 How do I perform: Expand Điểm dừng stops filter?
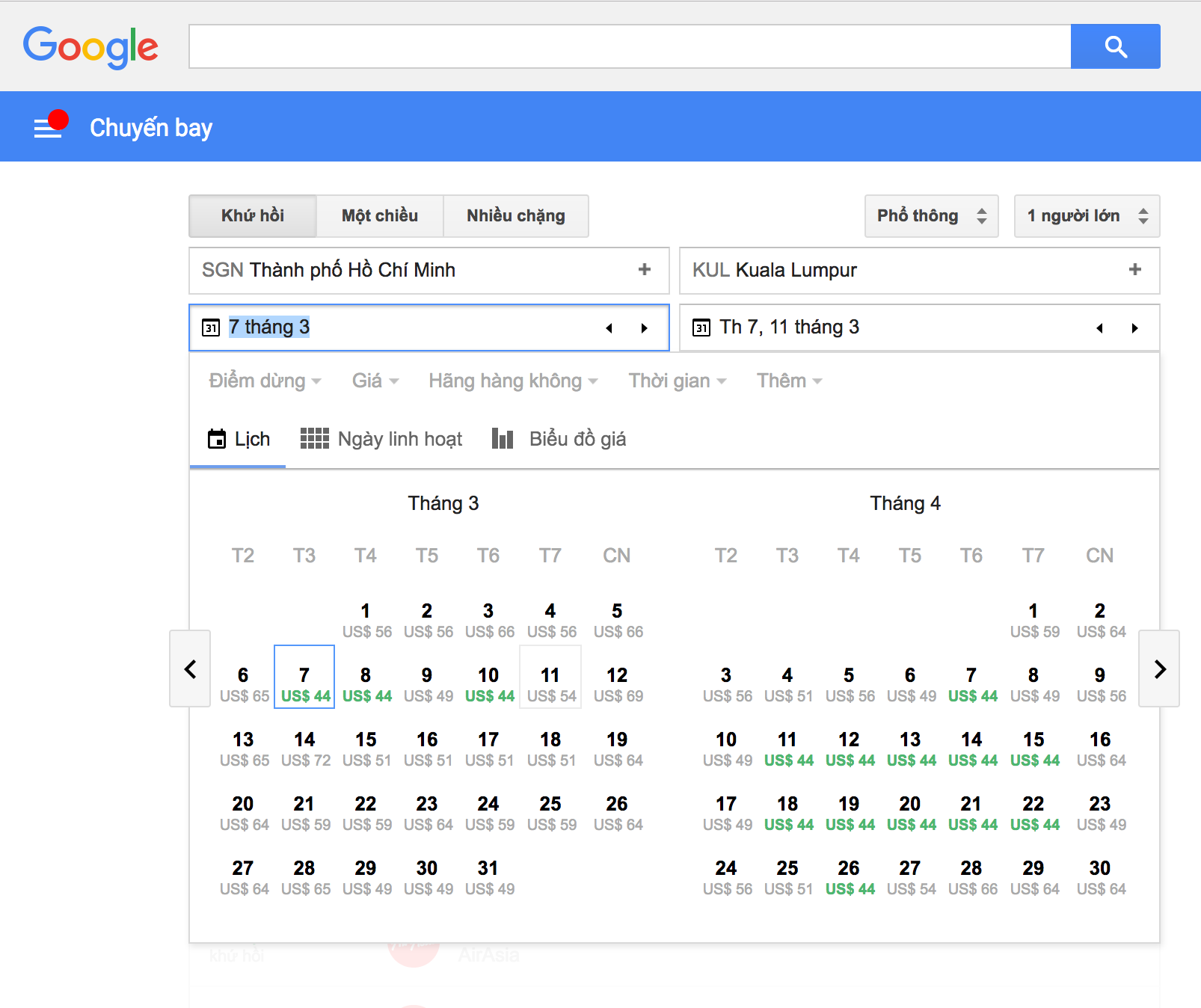coord(265,381)
